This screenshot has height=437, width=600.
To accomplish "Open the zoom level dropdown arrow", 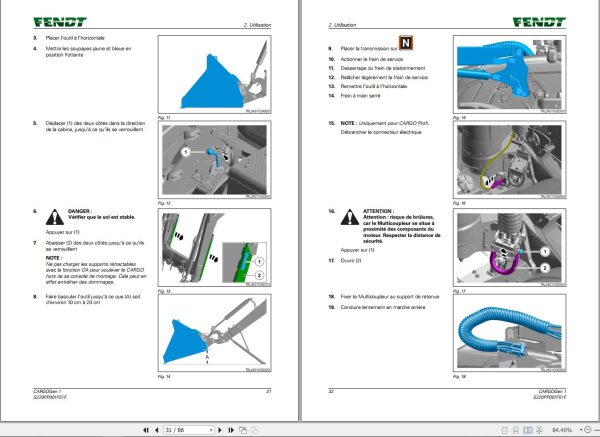I will click(x=581, y=430).
